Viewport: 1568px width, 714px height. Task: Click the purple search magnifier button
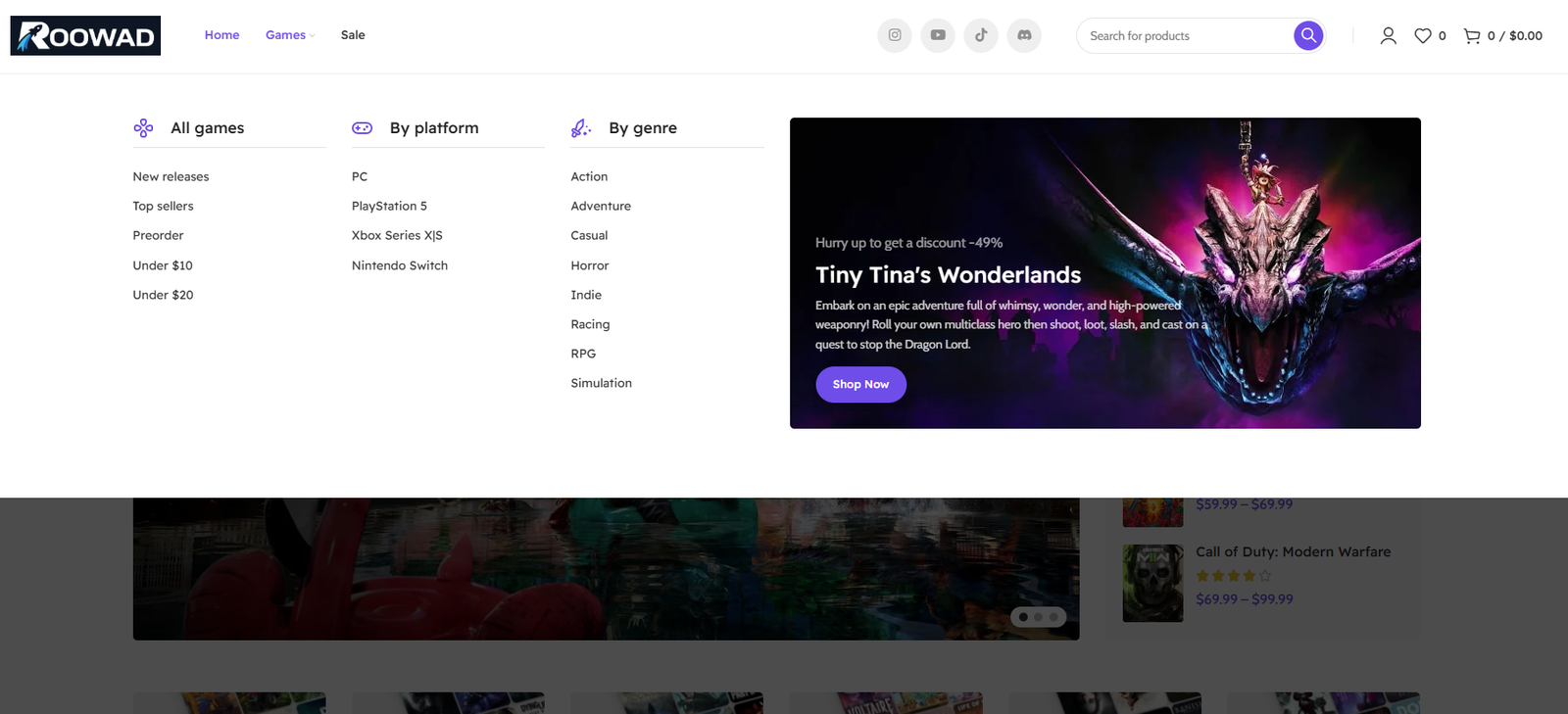point(1307,35)
